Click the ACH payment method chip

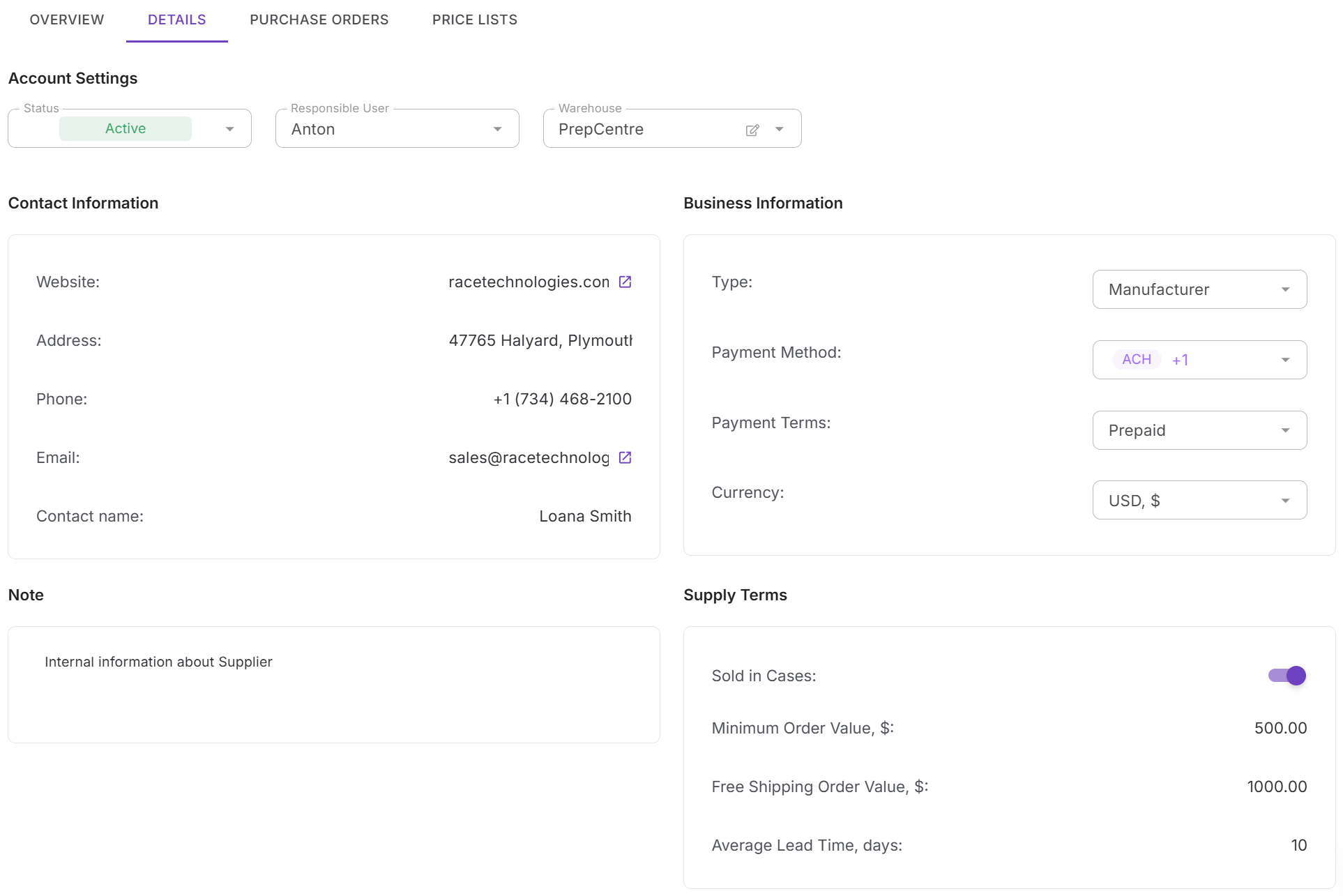pos(1137,359)
